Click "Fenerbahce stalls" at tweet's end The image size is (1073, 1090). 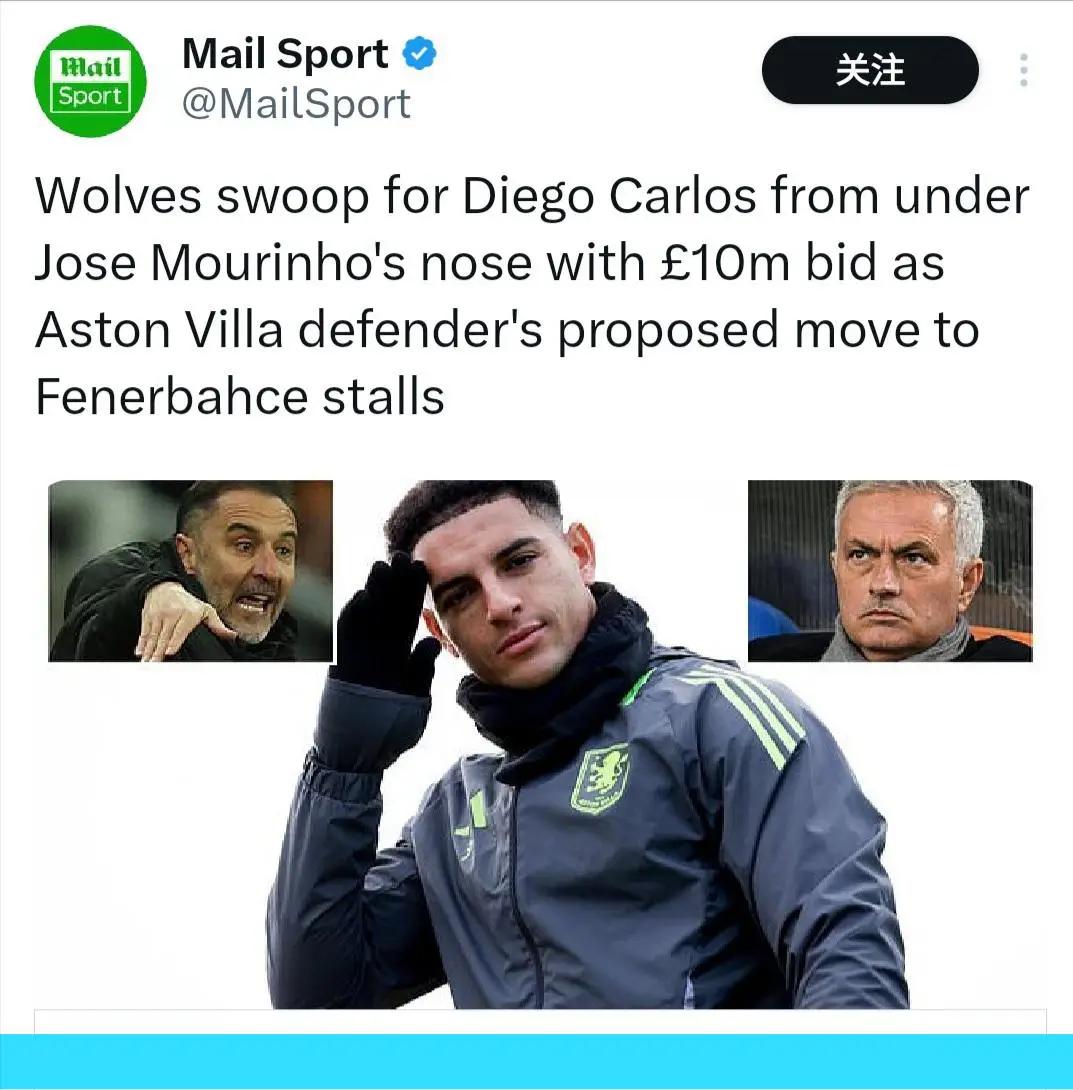coord(240,397)
